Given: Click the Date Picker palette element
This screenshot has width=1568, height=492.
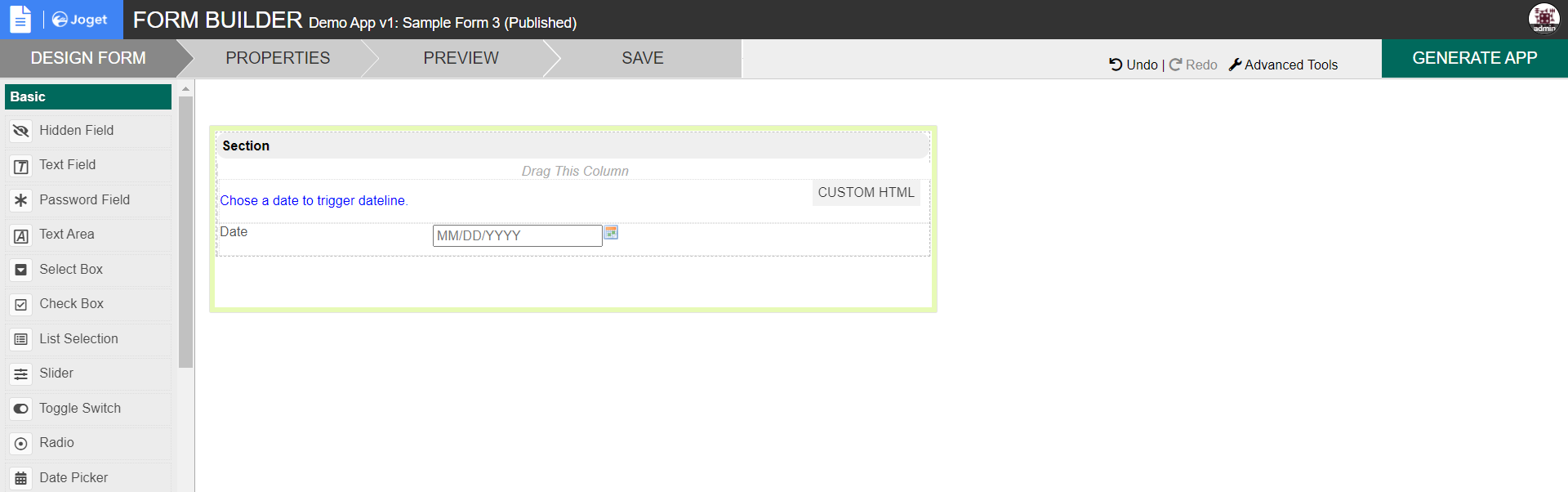Looking at the screenshot, I should click(73, 478).
